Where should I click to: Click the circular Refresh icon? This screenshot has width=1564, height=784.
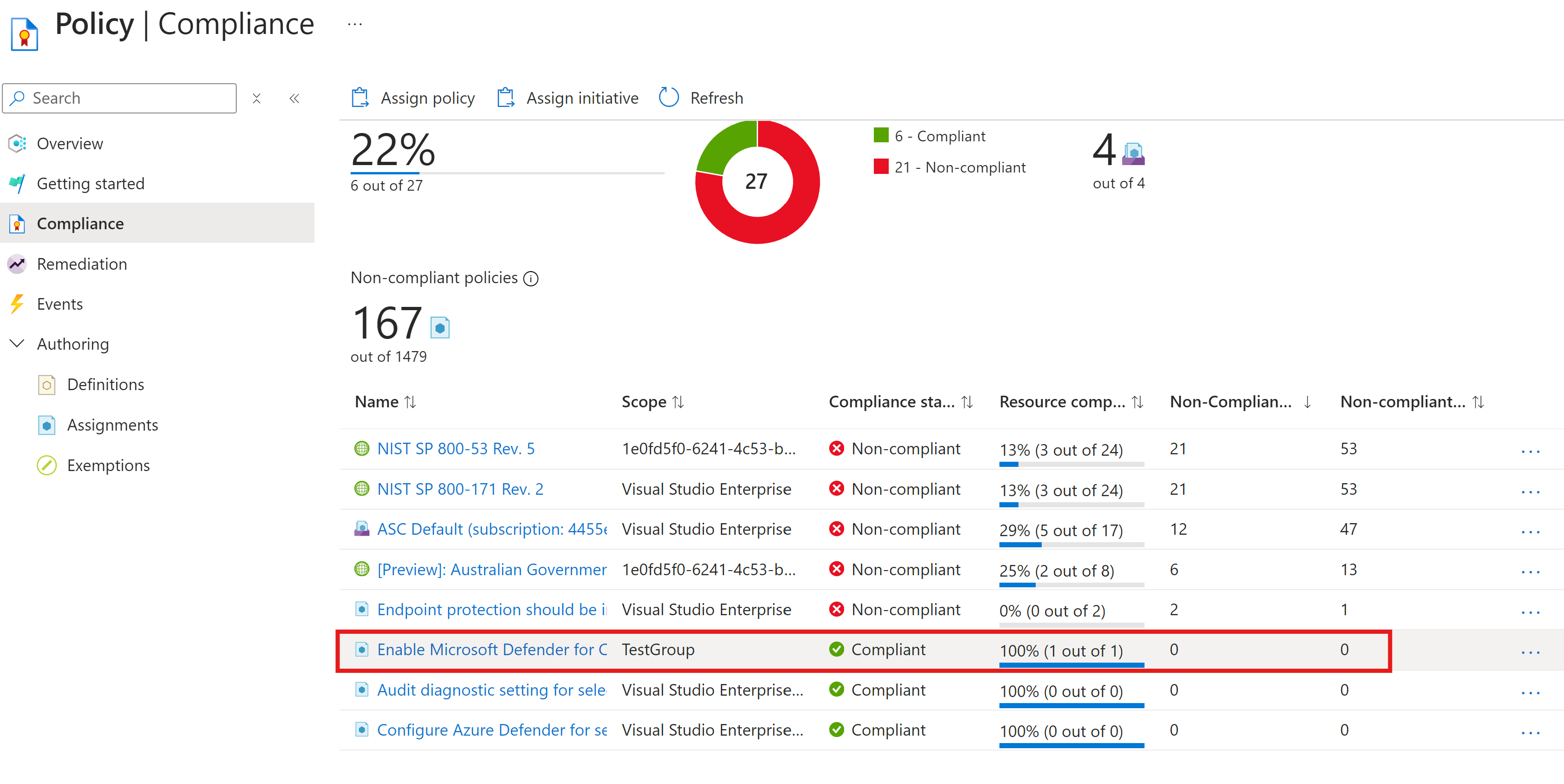(x=668, y=98)
